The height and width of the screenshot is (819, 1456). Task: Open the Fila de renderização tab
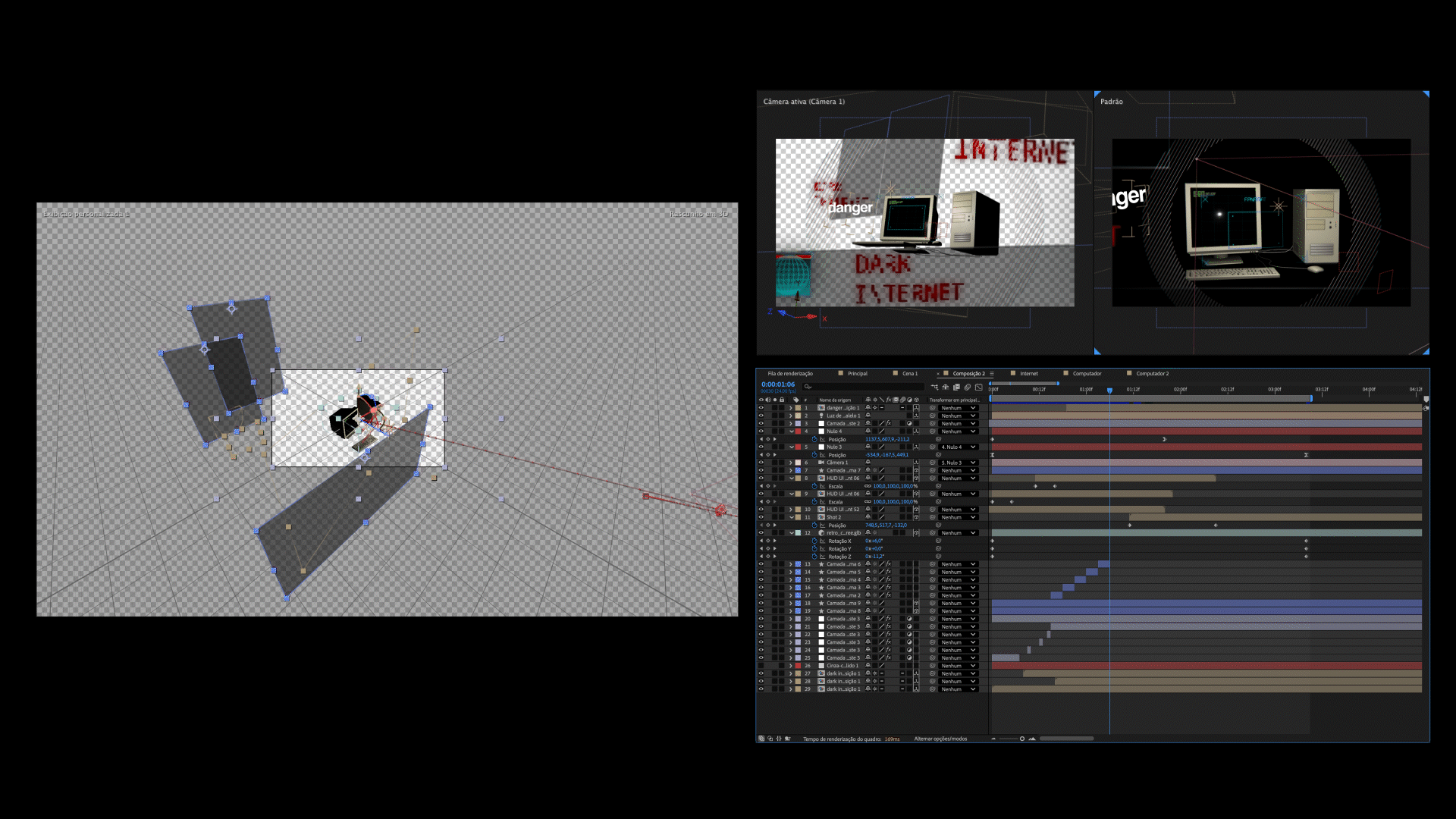[789, 373]
